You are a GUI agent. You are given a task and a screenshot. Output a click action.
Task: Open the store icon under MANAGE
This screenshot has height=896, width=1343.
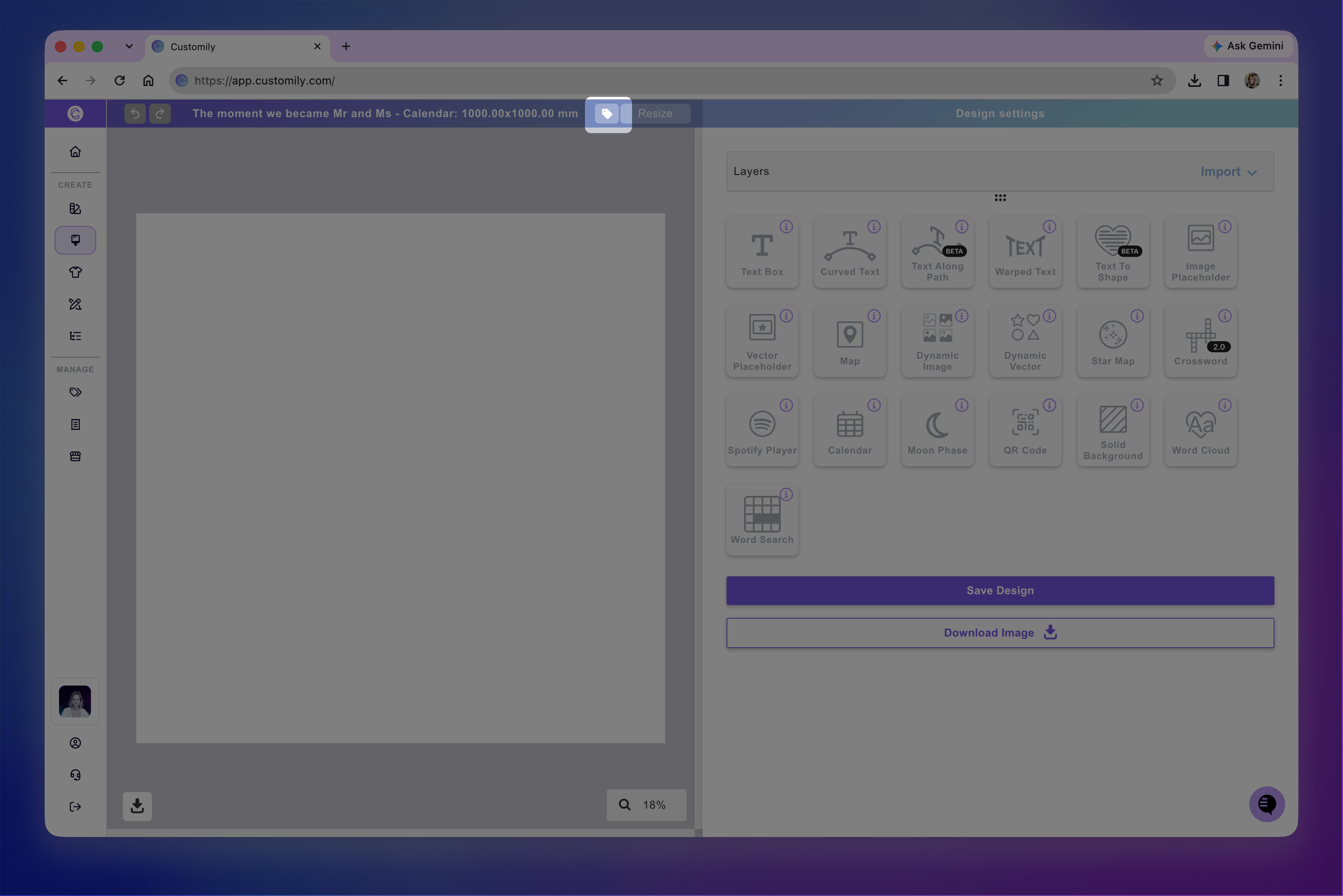click(75, 457)
